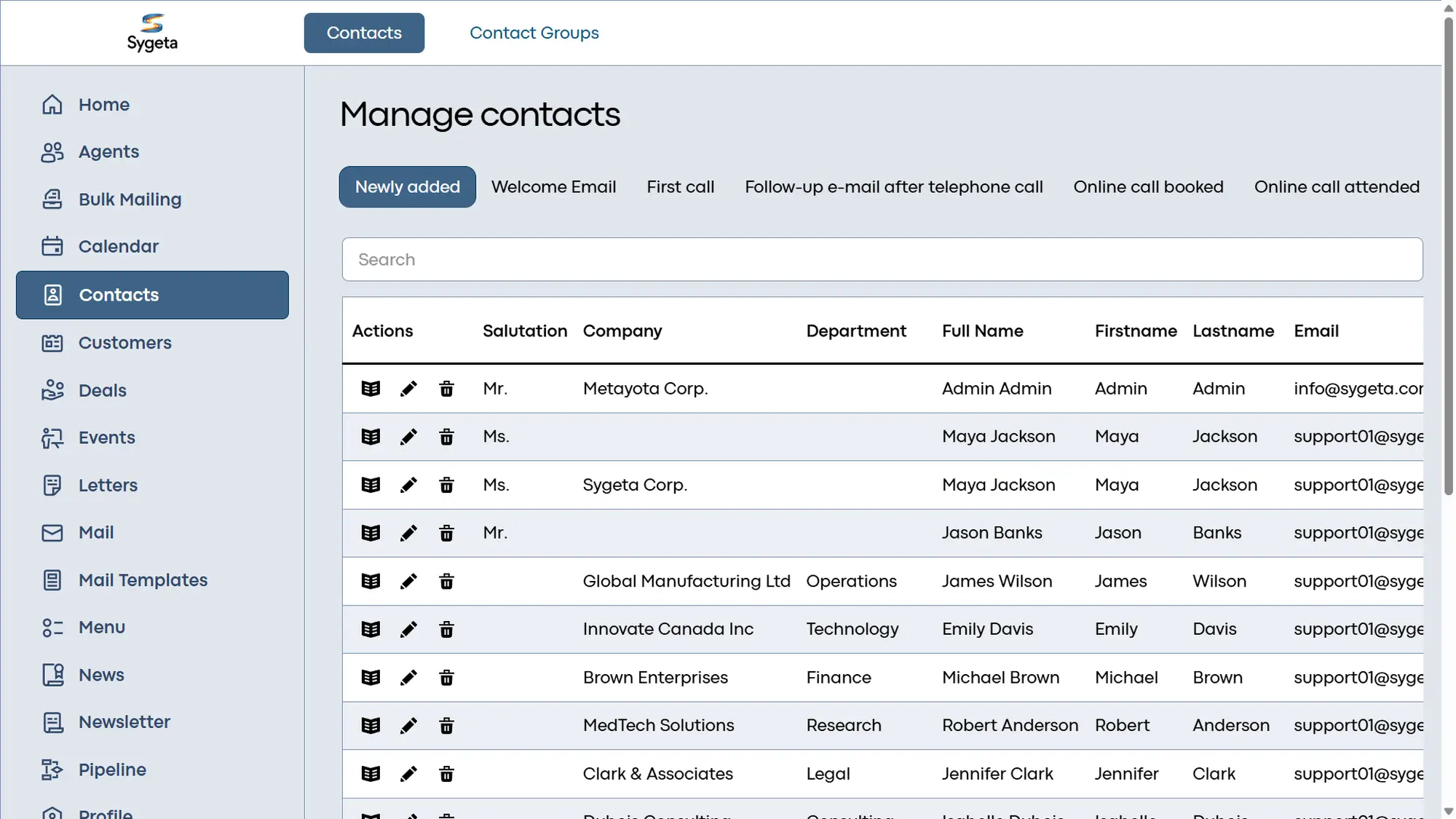Click the Salutation column header
The height and width of the screenshot is (819, 1456).
525,331
